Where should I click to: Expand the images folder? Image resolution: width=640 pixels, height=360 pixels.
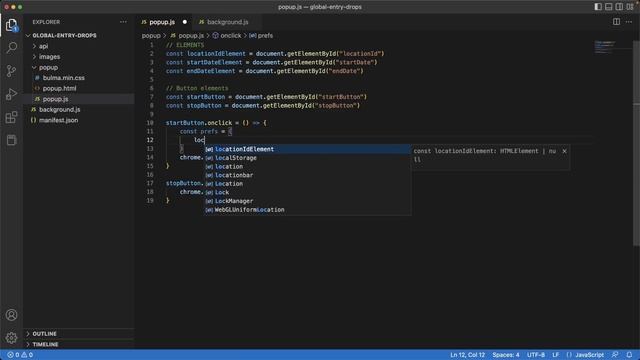pos(49,57)
